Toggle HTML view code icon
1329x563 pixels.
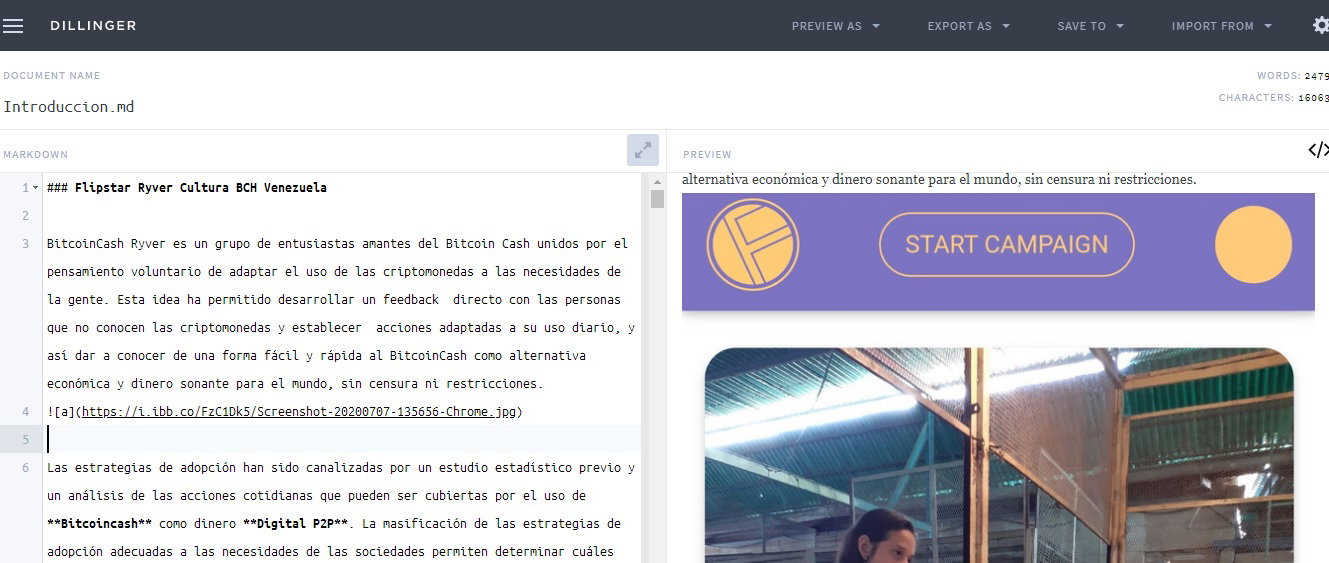pos(1318,150)
